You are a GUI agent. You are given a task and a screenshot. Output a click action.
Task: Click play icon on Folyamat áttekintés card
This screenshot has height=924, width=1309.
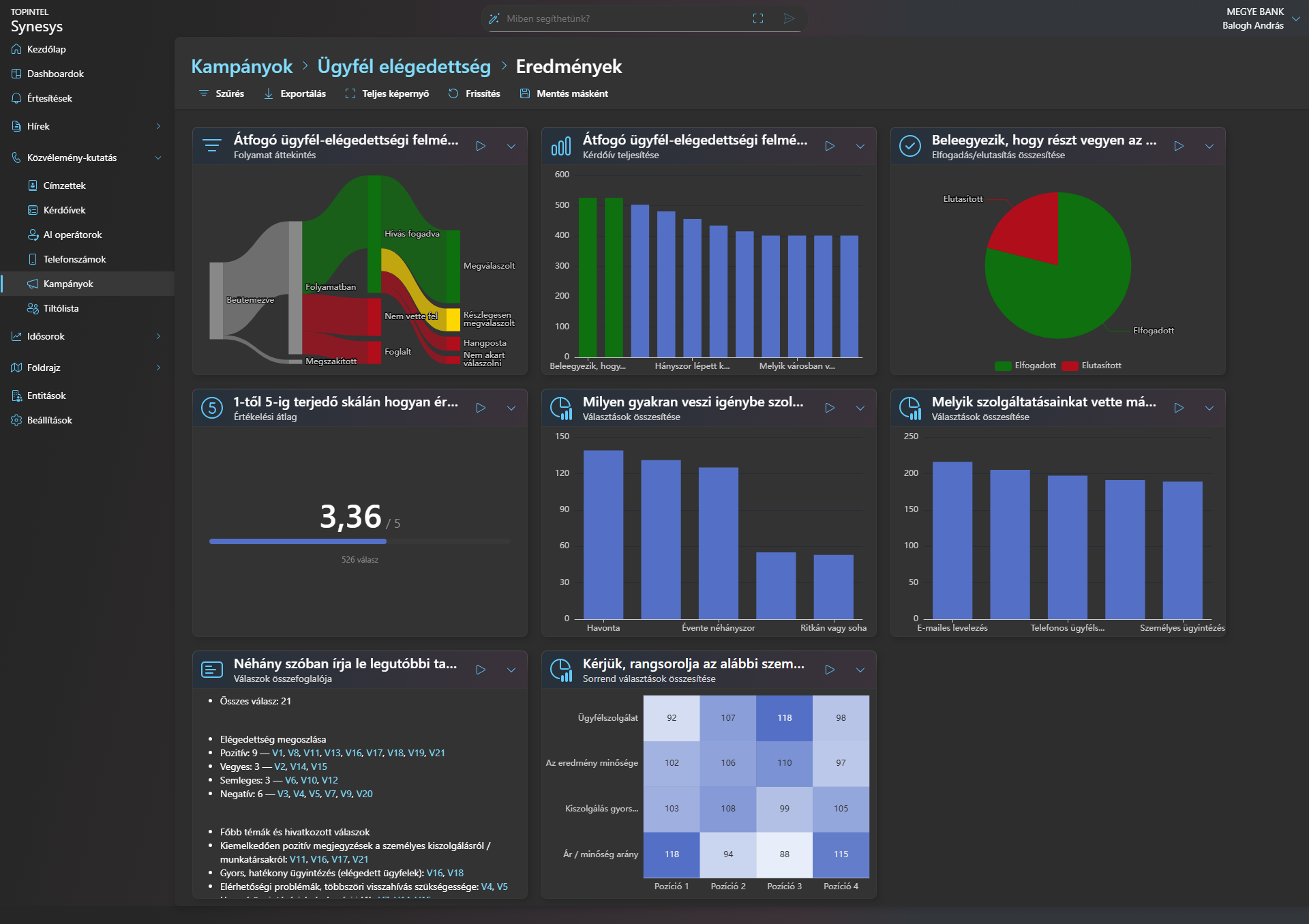pos(481,146)
